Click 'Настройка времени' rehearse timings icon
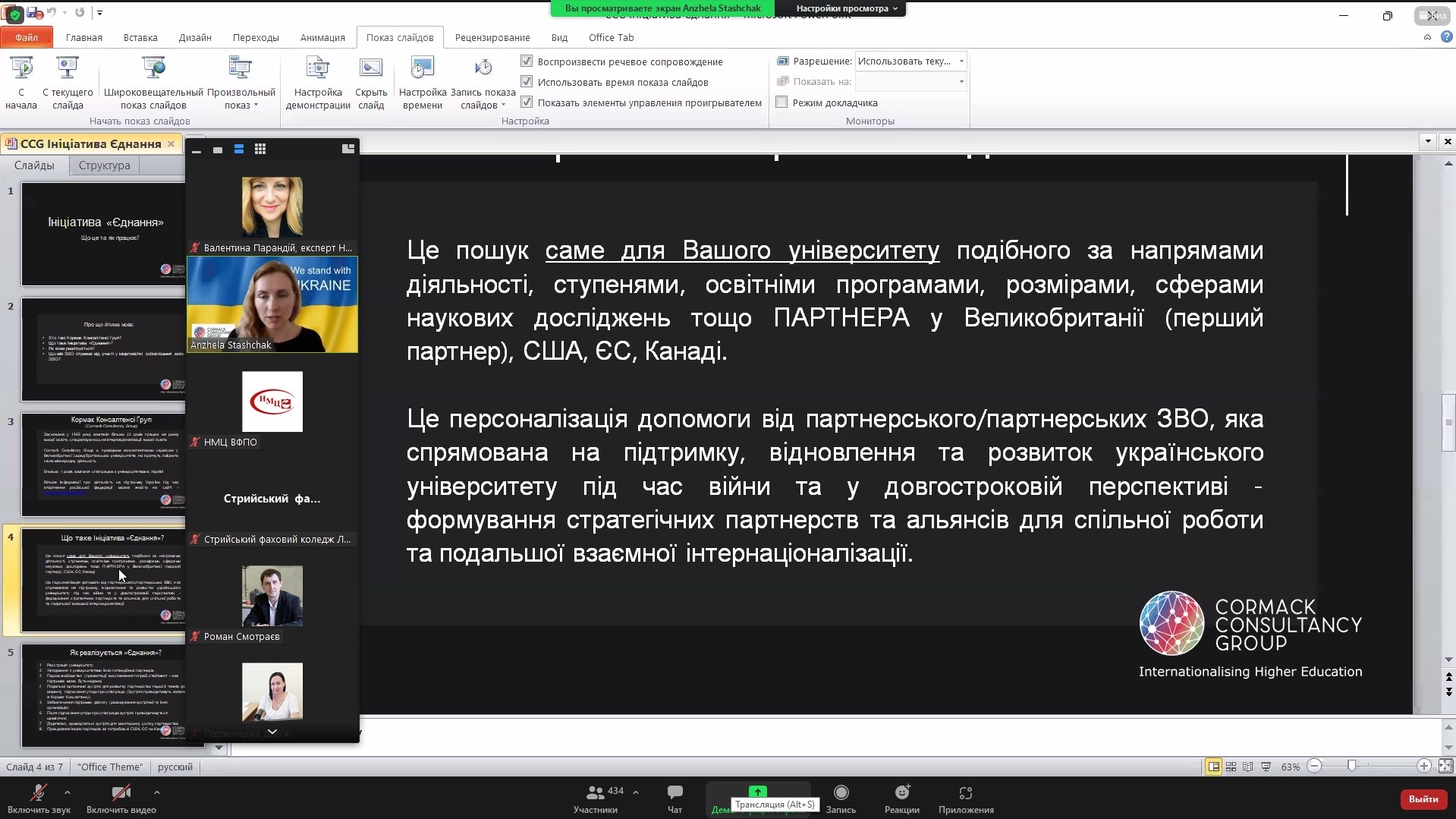The height and width of the screenshot is (819, 1456). [422, 71]
